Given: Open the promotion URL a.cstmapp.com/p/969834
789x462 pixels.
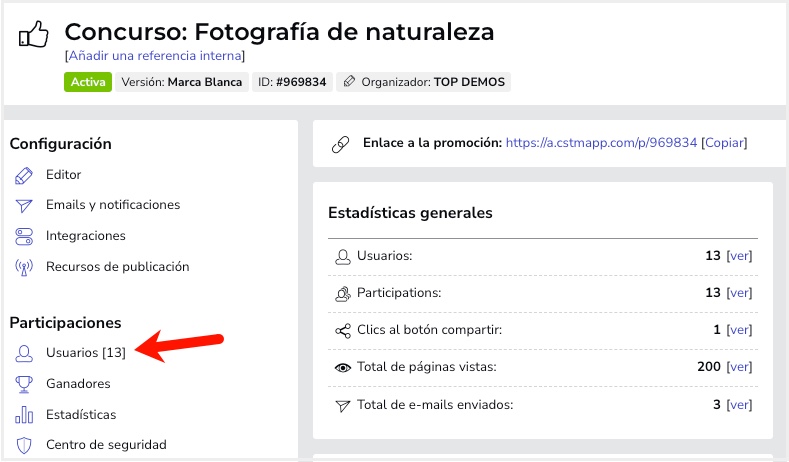Looking at the screenshot, I should 601,143.
